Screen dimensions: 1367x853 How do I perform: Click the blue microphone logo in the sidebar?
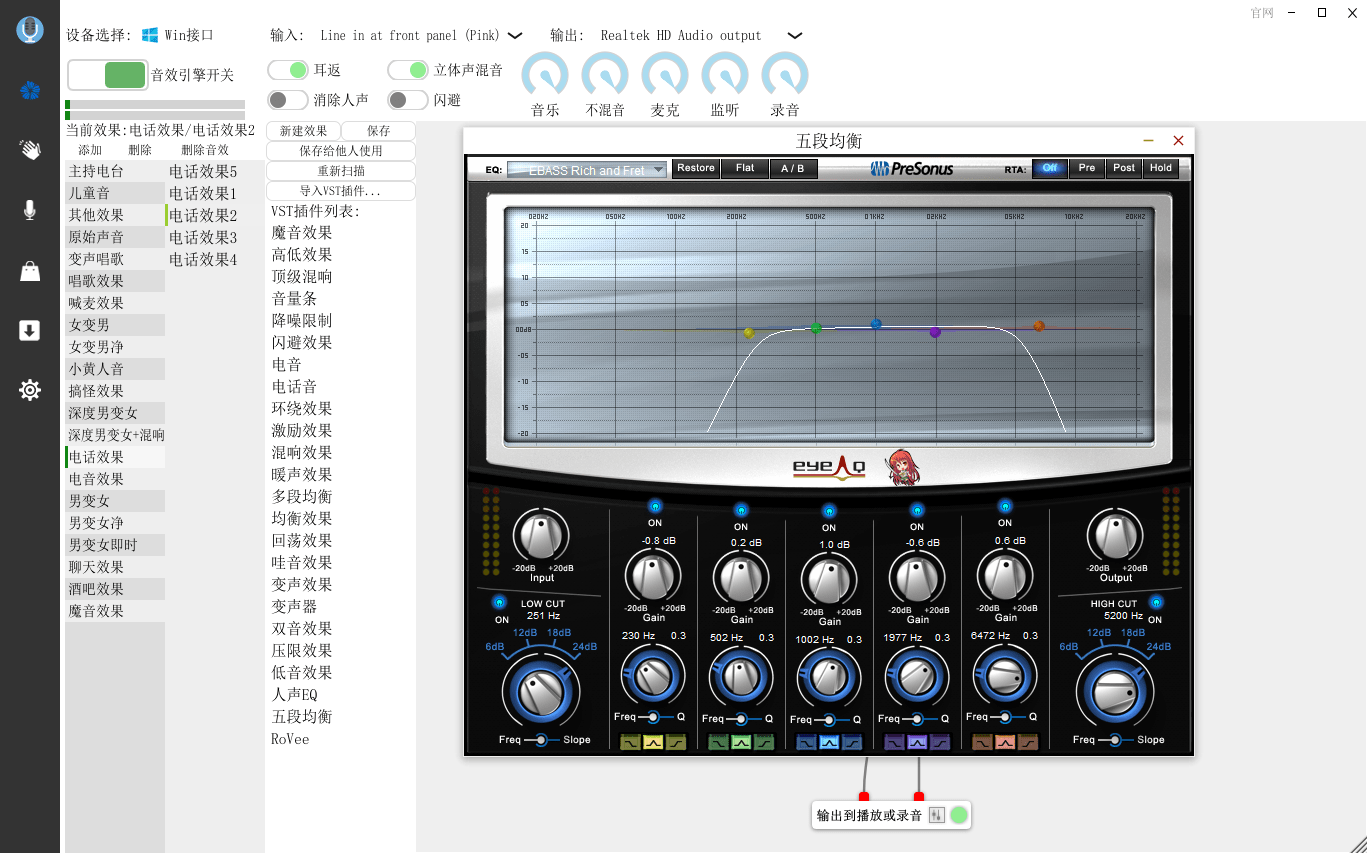(30, 30)
